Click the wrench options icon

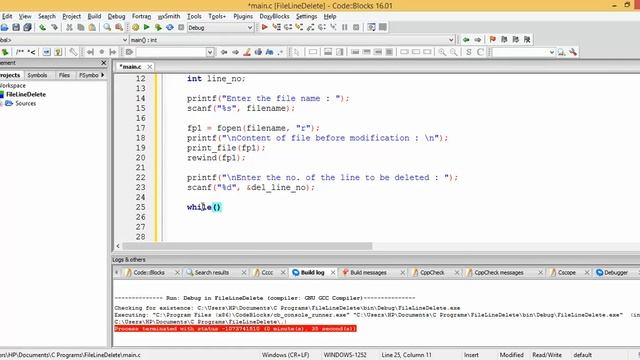tap(573, 52)
